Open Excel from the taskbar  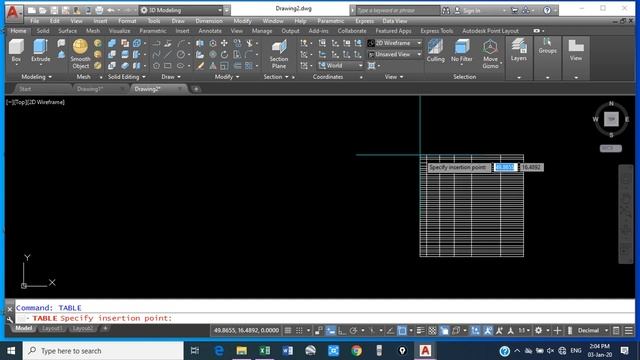coord(264,351)
